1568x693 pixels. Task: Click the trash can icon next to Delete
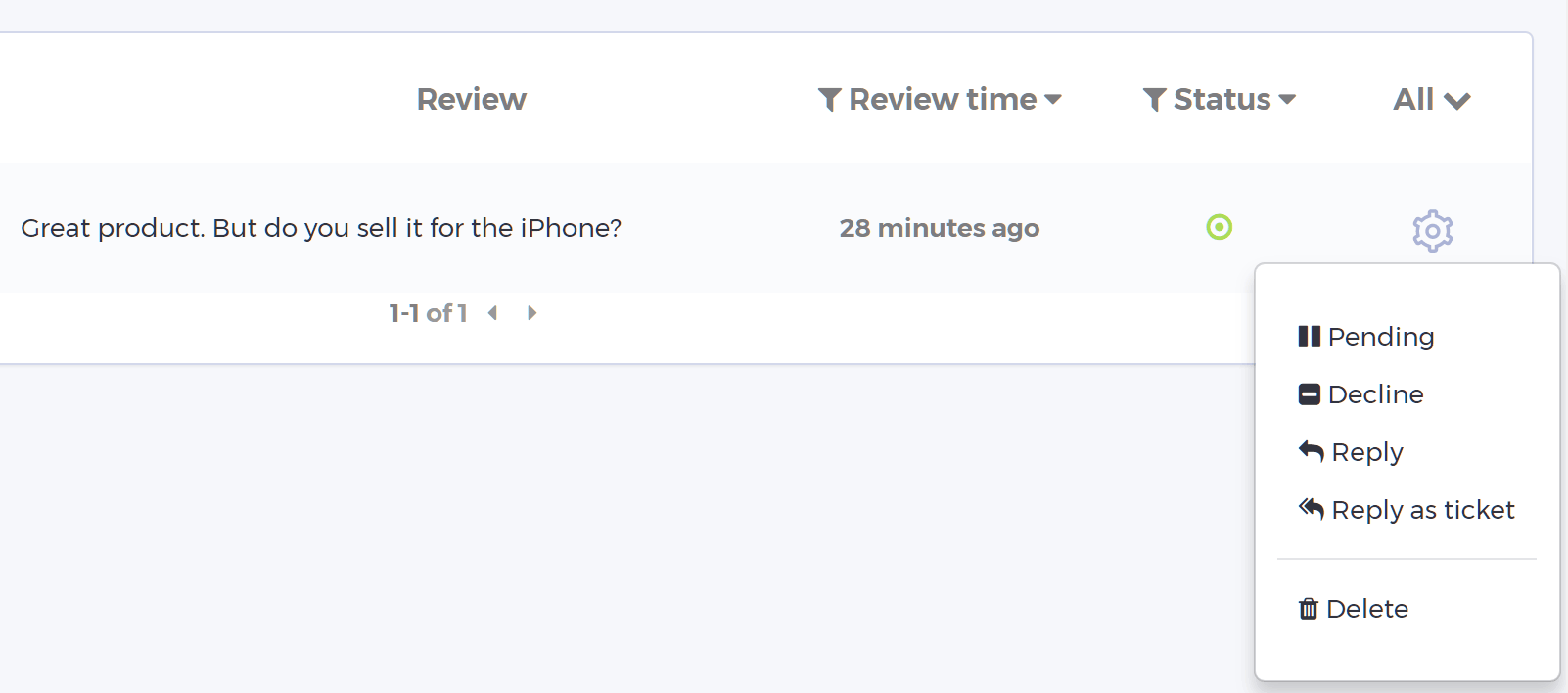tap(1308, 609)
